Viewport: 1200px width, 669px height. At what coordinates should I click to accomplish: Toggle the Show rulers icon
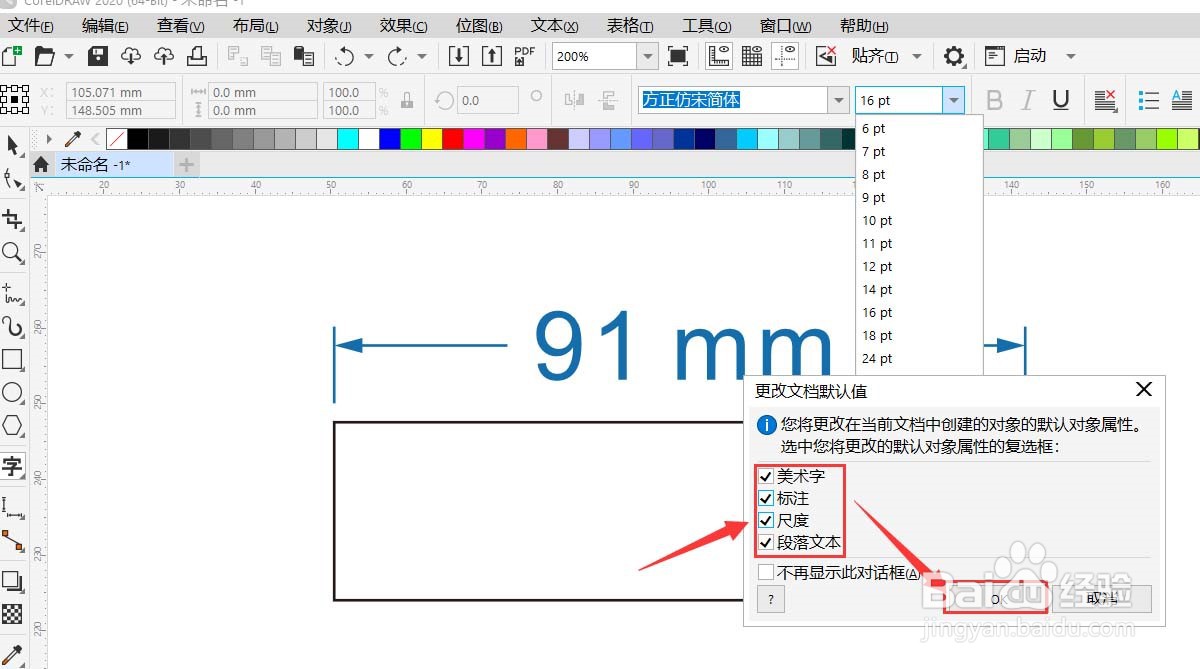718,56
